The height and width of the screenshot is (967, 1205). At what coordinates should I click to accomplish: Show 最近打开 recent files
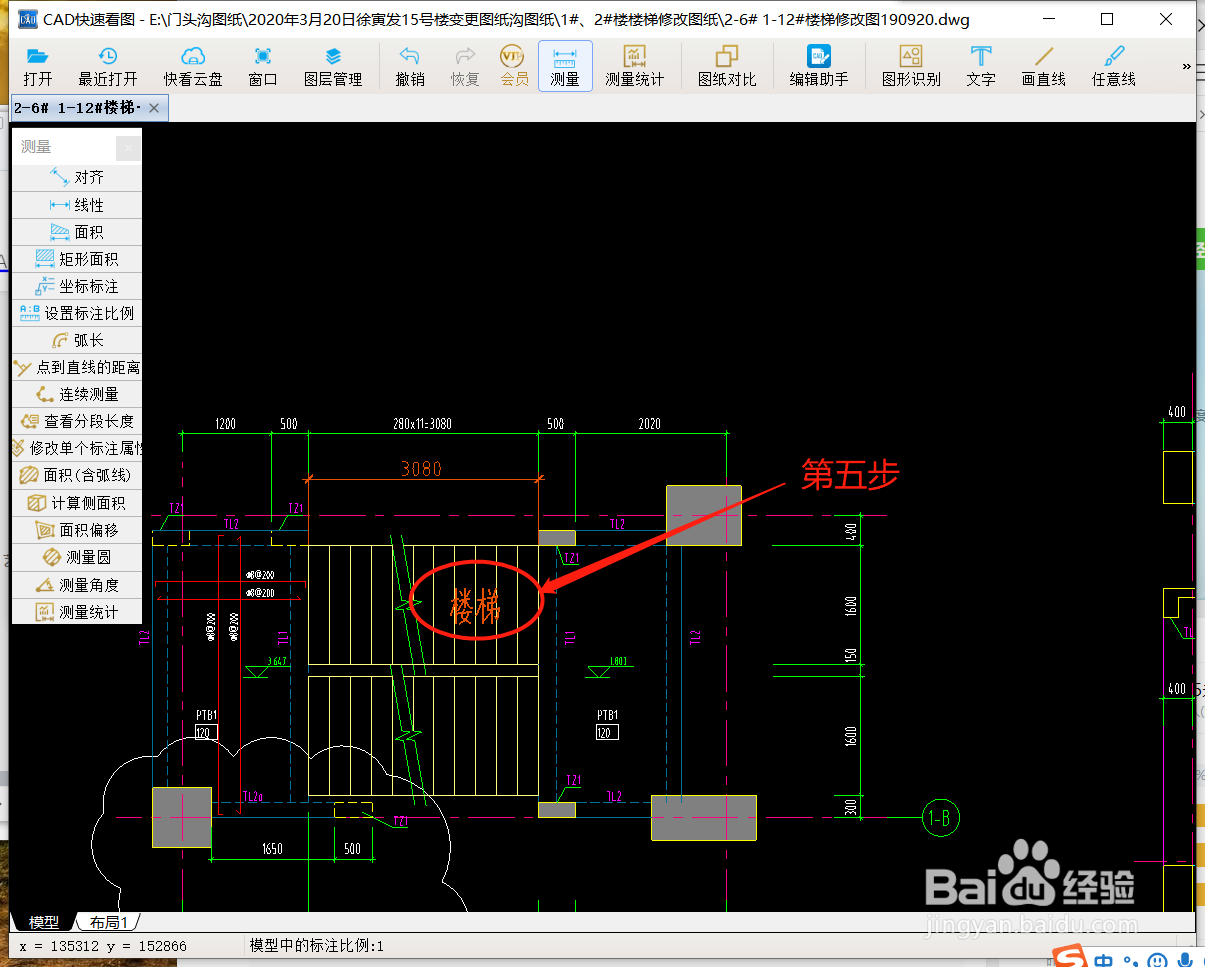pyautogui.click(x=108, y=67)
